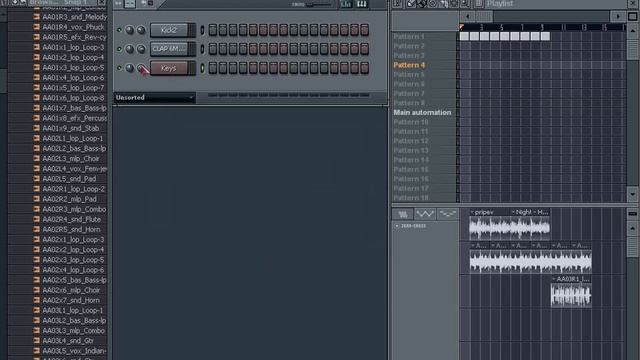Viewport: 640px width, 360px height.
Task: Activate the fifth step of CLAP row
Action: (x=253, y=49)
